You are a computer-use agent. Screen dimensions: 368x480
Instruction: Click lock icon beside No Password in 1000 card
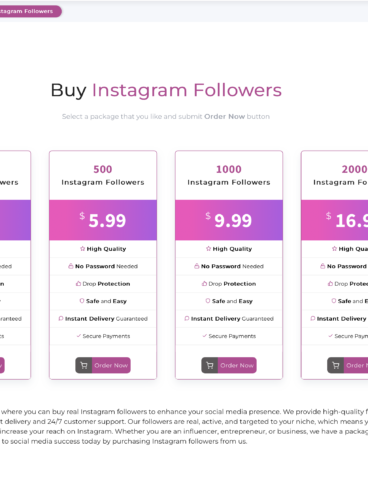(197, 266)
